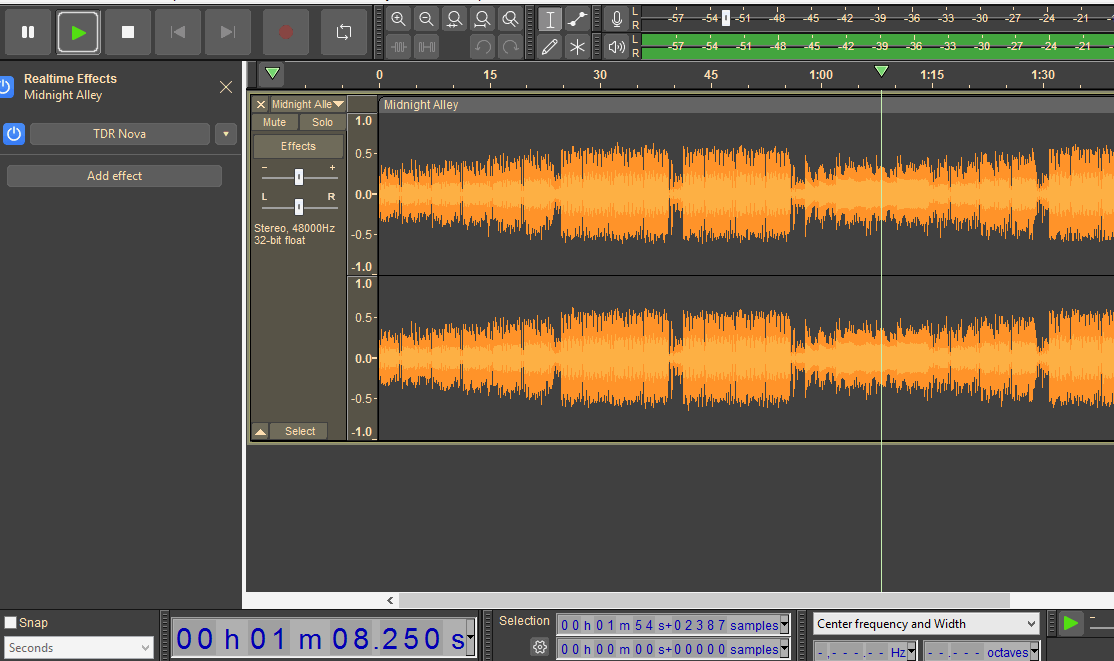
Task: Click the scroll left arrow
Action: (390, 601)
